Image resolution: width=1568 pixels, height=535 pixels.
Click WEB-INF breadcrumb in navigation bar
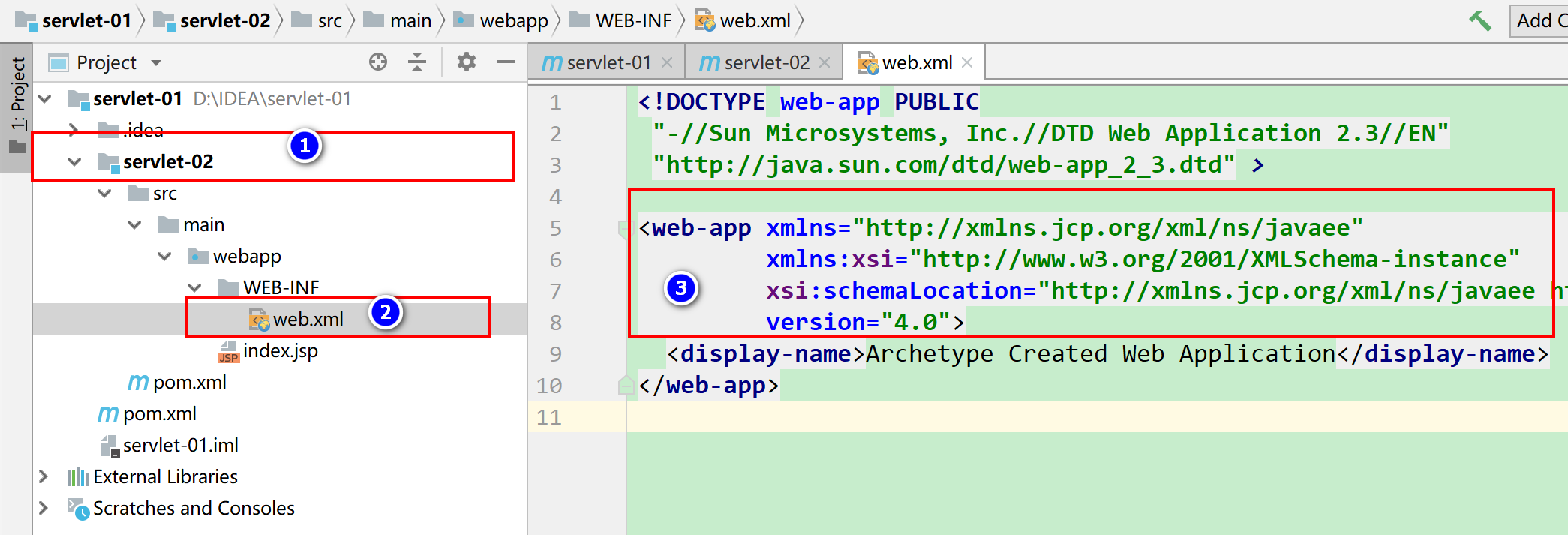[620, 20]
